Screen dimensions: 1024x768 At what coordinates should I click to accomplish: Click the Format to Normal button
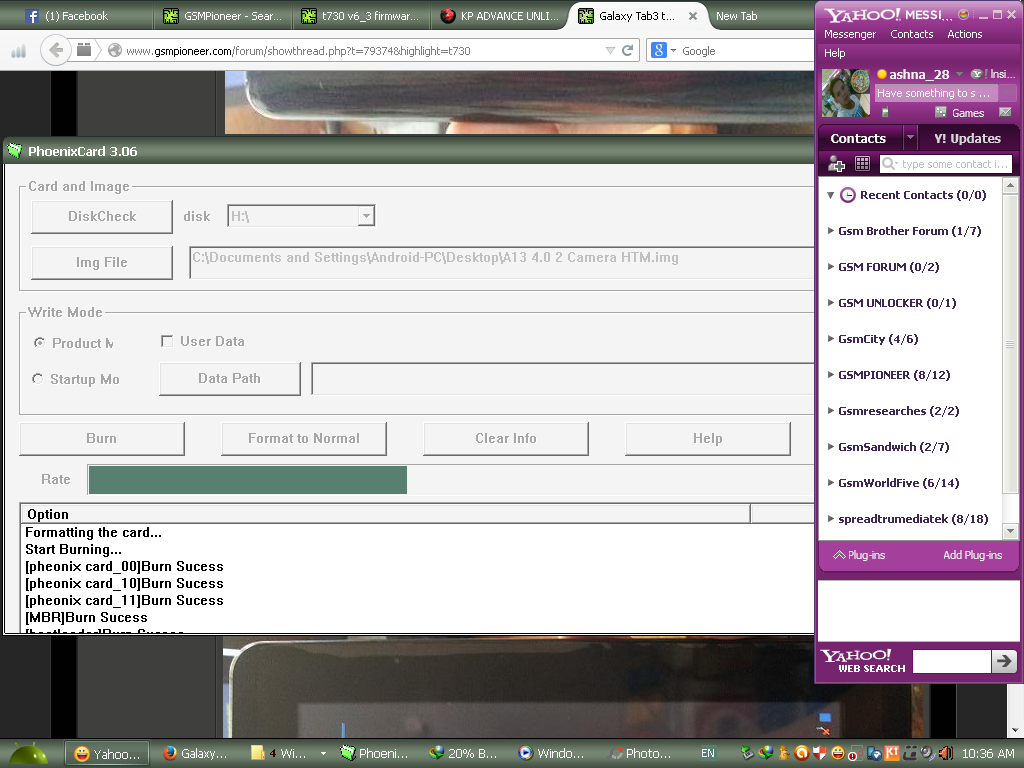(x=303, y=438)
